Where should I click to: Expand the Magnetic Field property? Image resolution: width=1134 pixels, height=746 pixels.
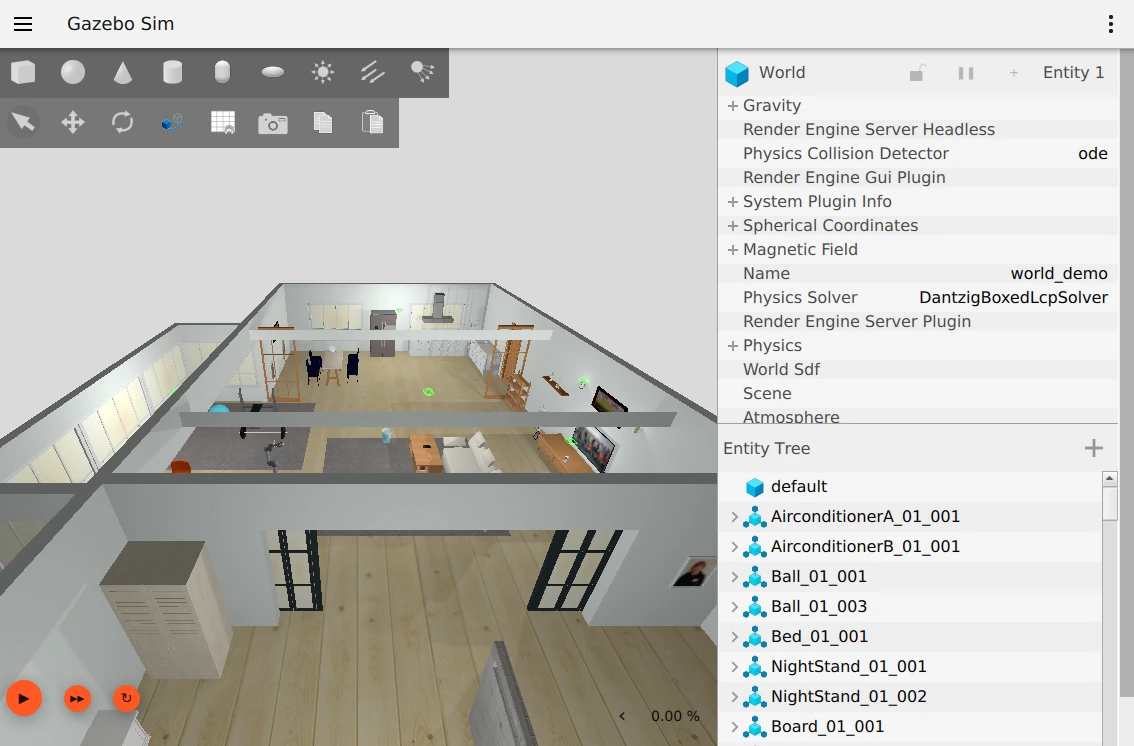click(733, 249)
